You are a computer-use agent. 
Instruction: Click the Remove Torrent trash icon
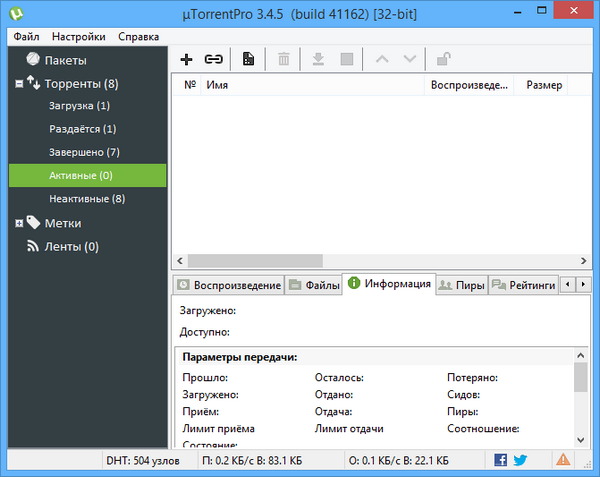(284, 60)
